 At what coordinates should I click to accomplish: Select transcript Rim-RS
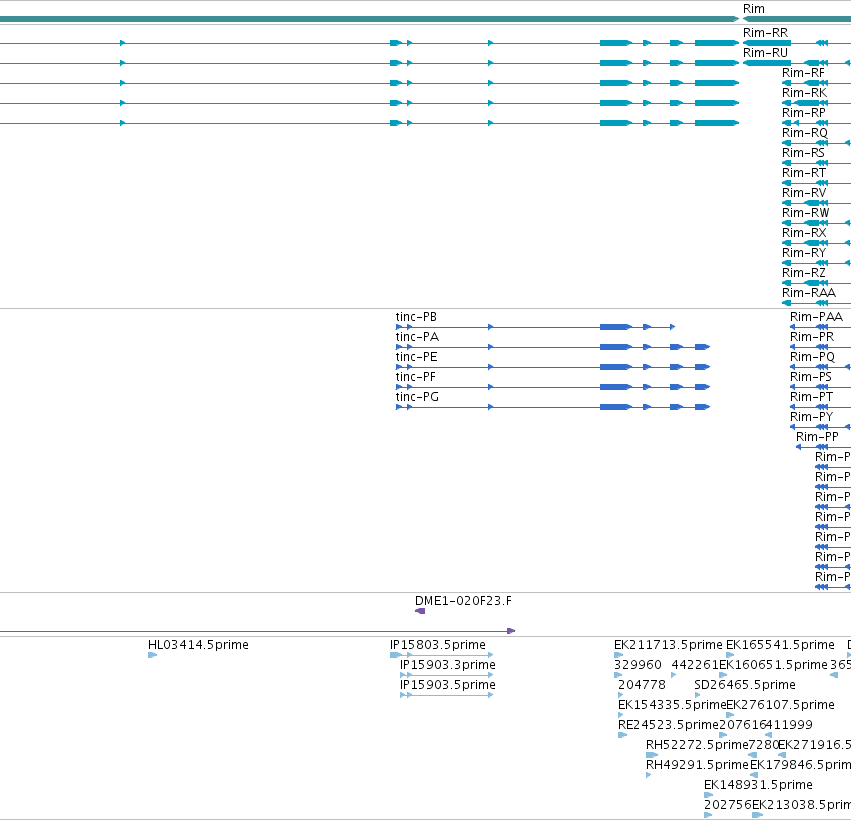(803, 153)
